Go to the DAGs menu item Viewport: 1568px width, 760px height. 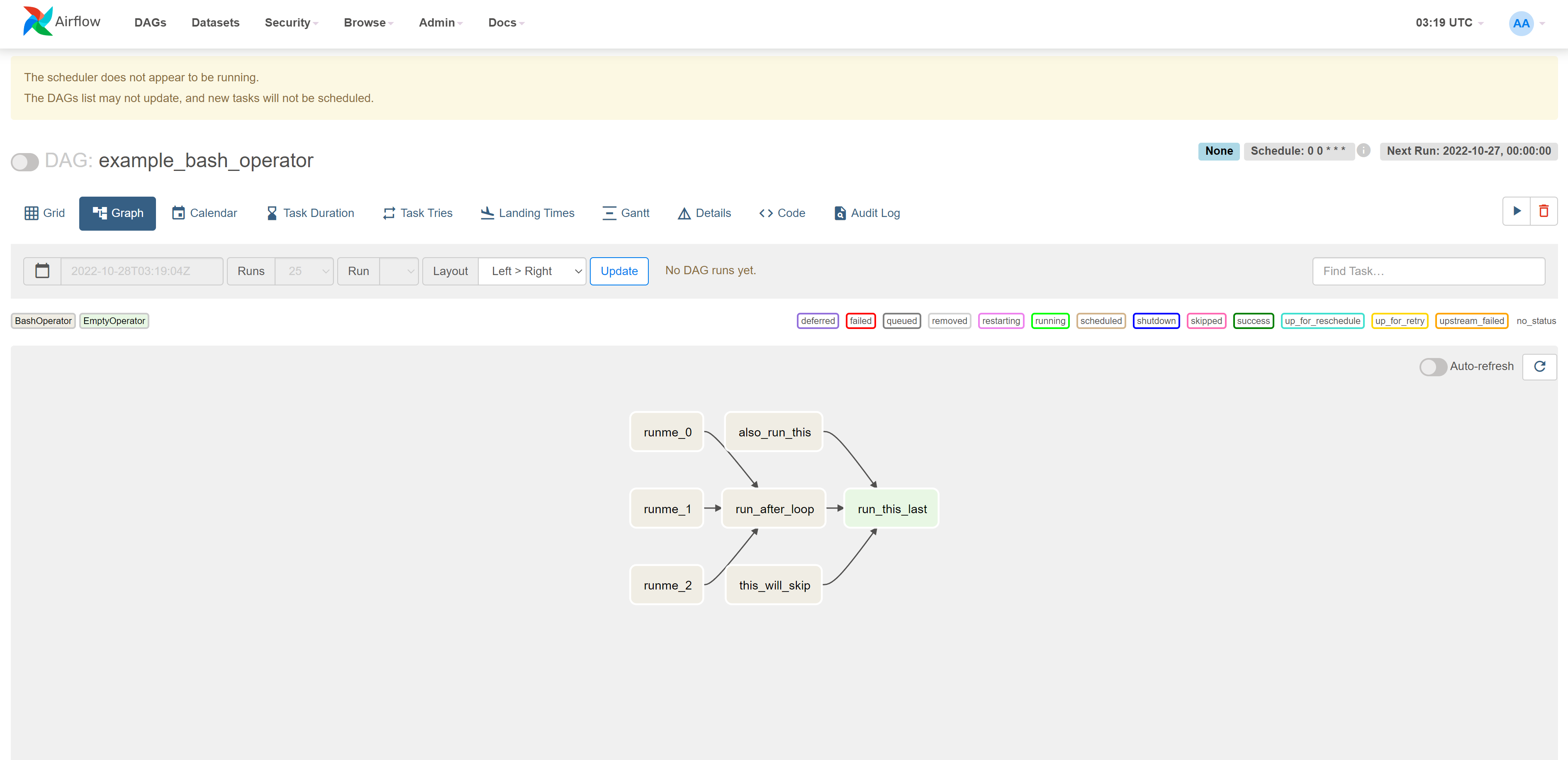(150, 22)
